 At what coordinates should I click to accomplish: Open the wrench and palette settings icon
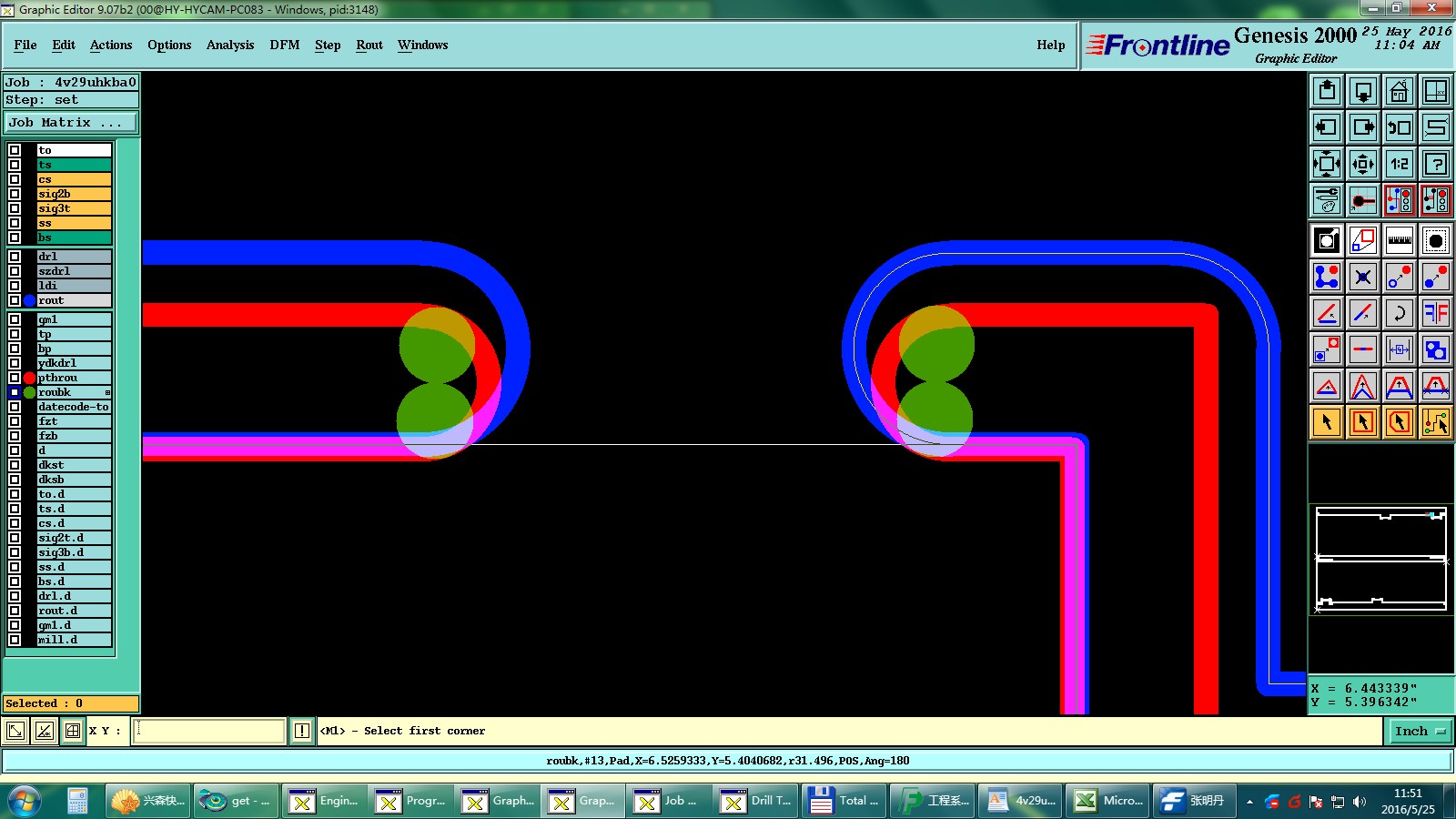[1327, 200]
